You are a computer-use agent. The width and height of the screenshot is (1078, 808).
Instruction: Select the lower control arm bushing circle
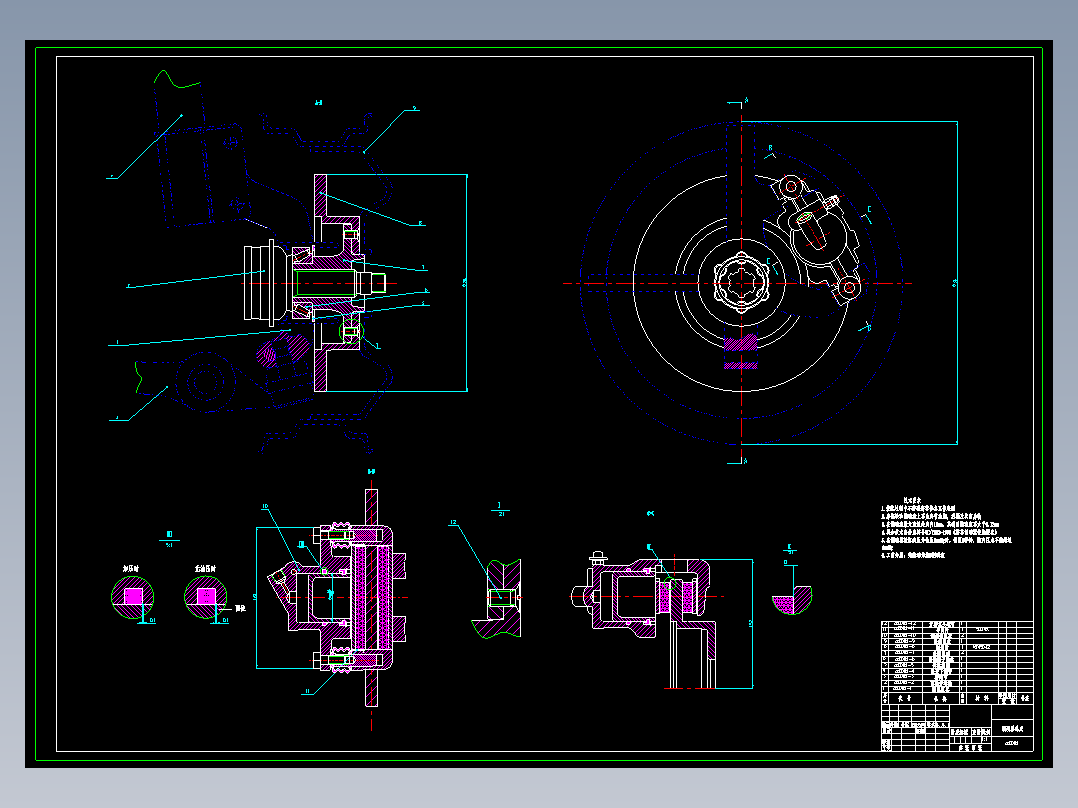(x=204, y=382)
